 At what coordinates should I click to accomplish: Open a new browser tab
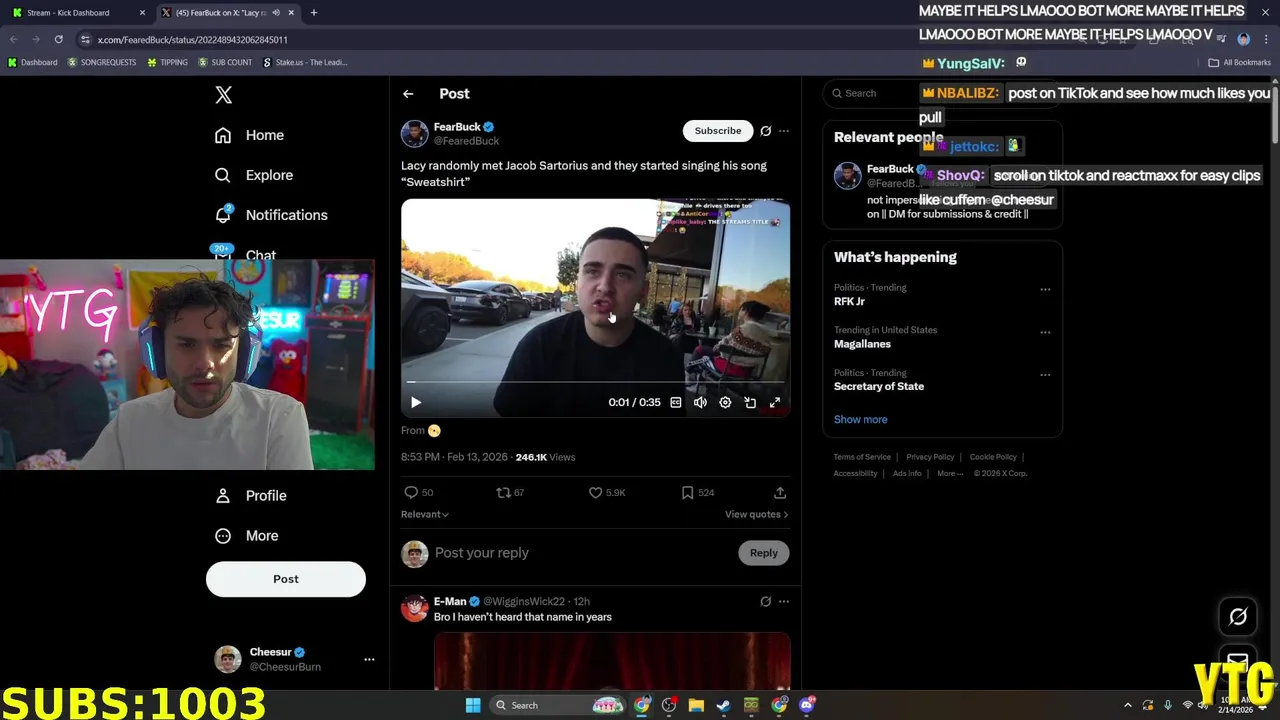point(314,13)
